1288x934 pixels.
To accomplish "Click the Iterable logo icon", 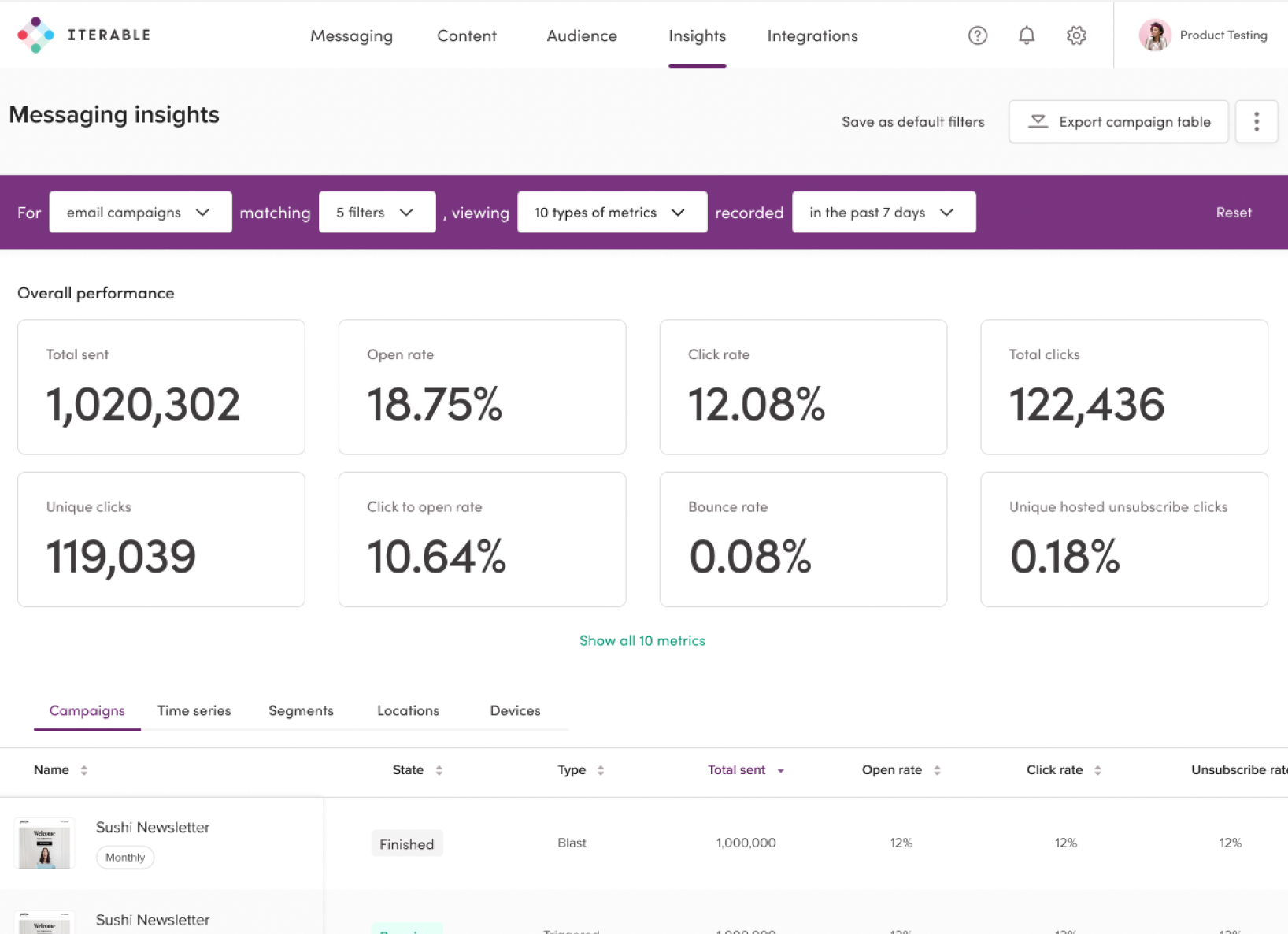I will point(36,35).
